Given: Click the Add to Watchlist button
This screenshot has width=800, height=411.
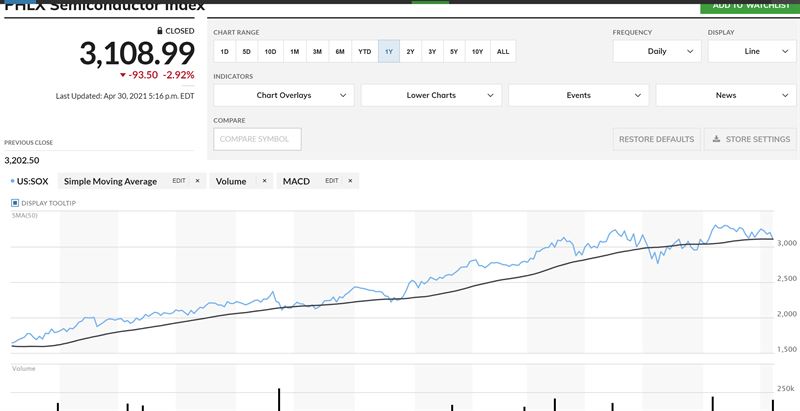Looking at the screenshot, I should click(750, 5).
